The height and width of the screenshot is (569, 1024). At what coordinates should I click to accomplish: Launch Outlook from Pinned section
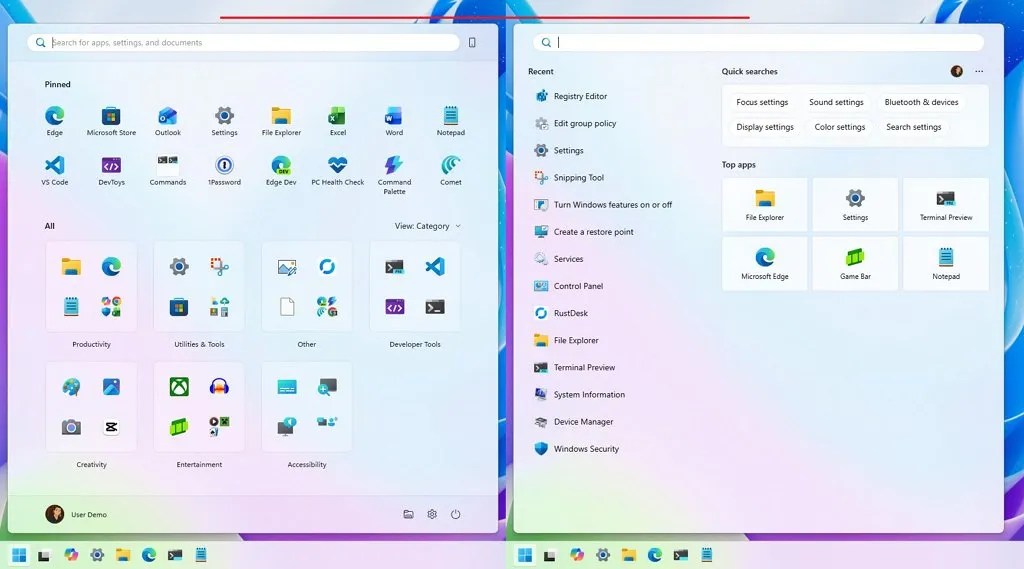click(x=168, y=121)
